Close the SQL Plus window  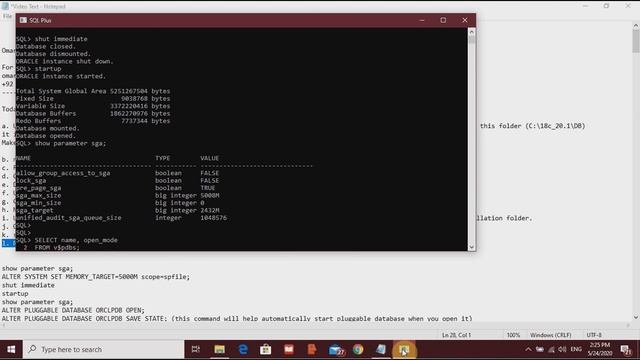click(465, 20)
